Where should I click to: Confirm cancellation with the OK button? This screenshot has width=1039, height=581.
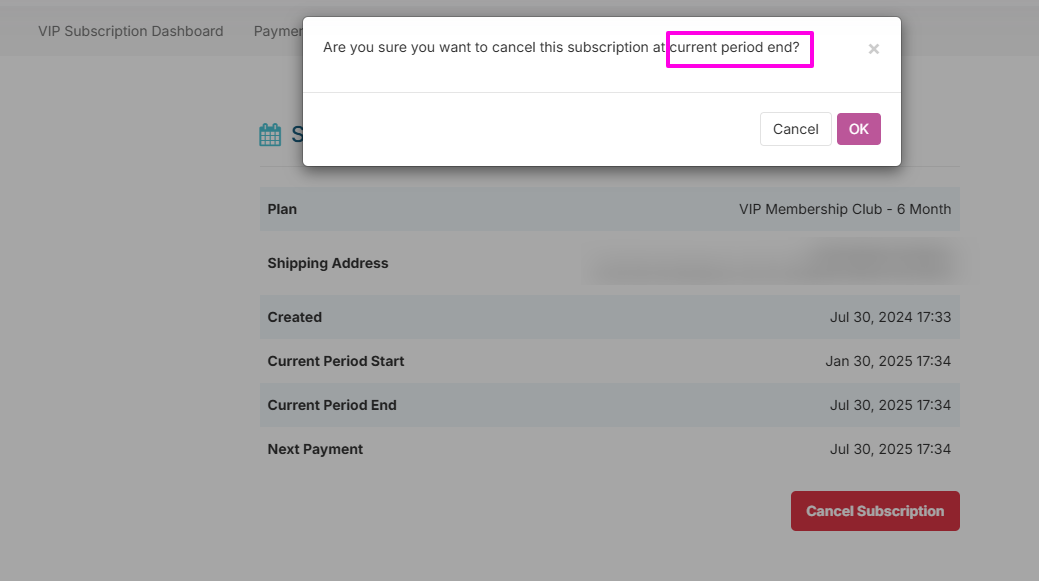coord(858,129)
